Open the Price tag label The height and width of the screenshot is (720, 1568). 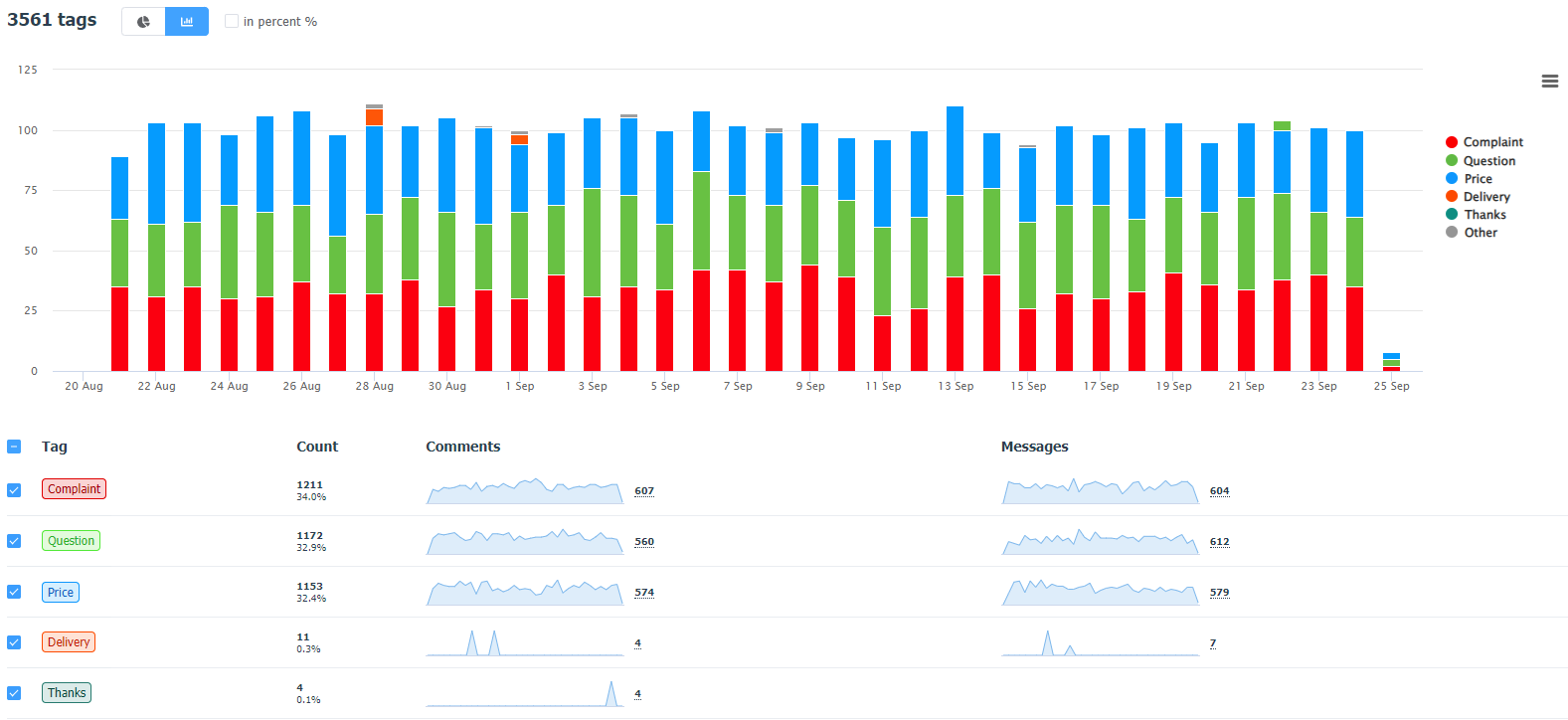coord(61,592)
